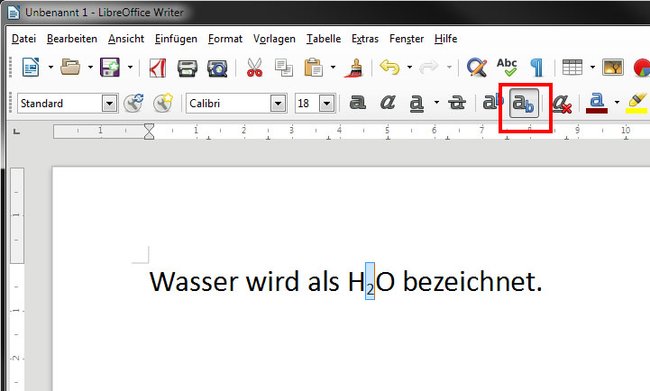The height and width of the screenshot is (391, 650).
Task: Apply the dark red font color
Action: click(597, 103)
